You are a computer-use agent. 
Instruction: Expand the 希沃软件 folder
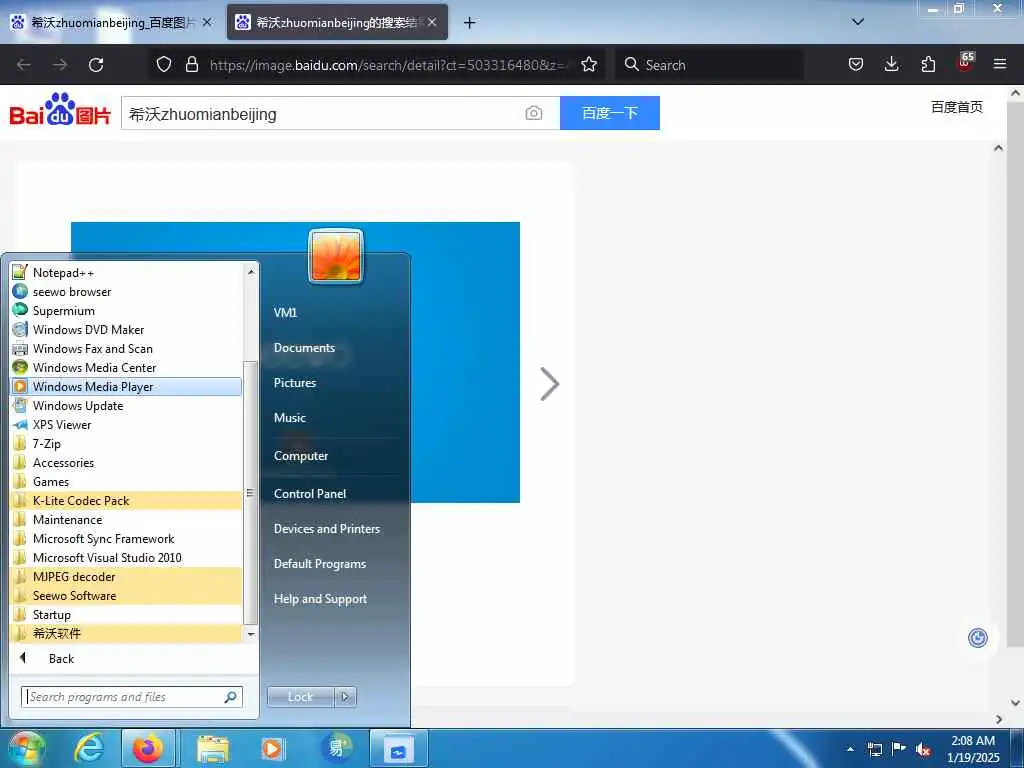pos(126,633)
